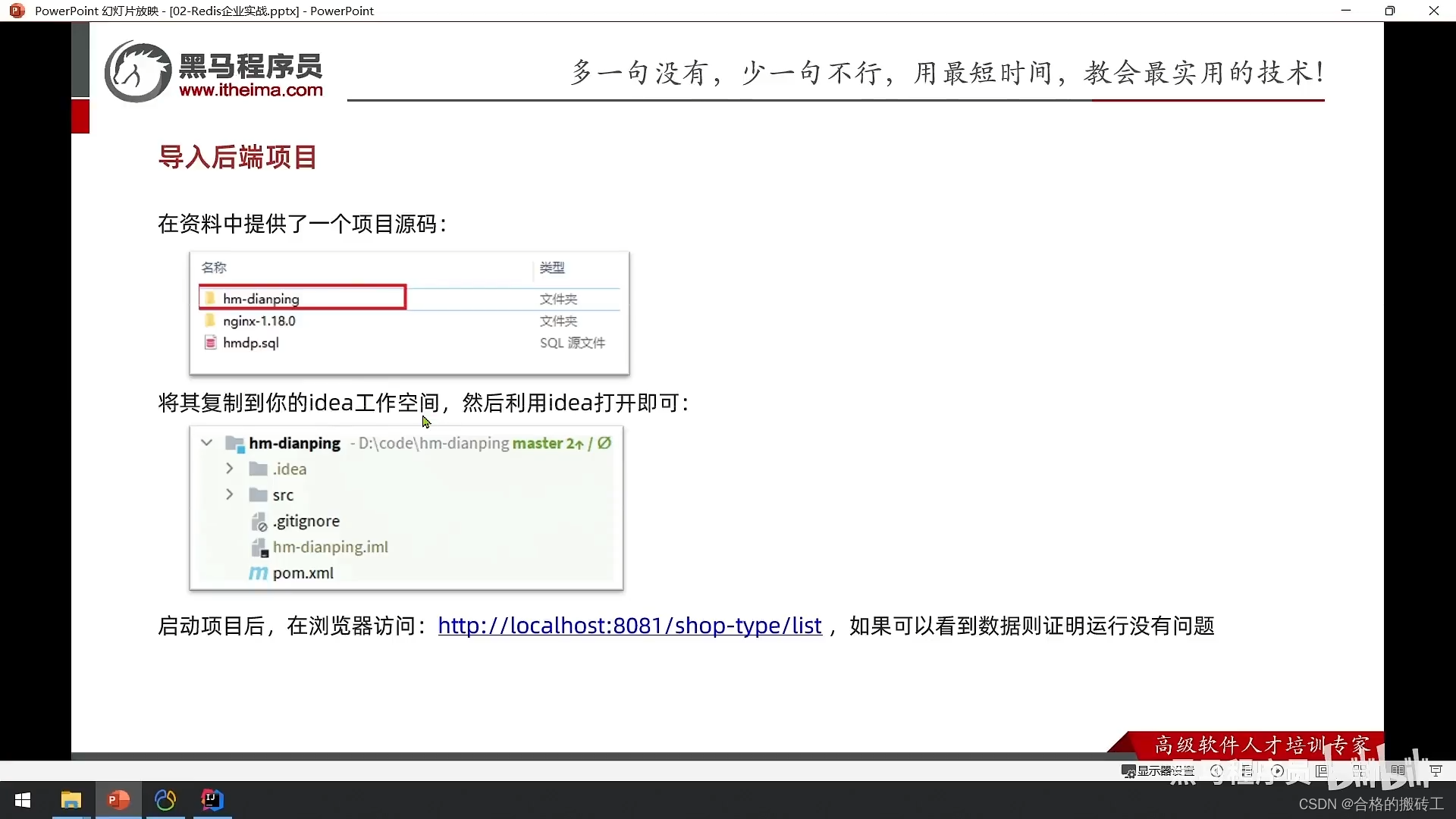Advance with the next slide arrow
The image size is (1456, 819).
click(x=1277, y=770)
